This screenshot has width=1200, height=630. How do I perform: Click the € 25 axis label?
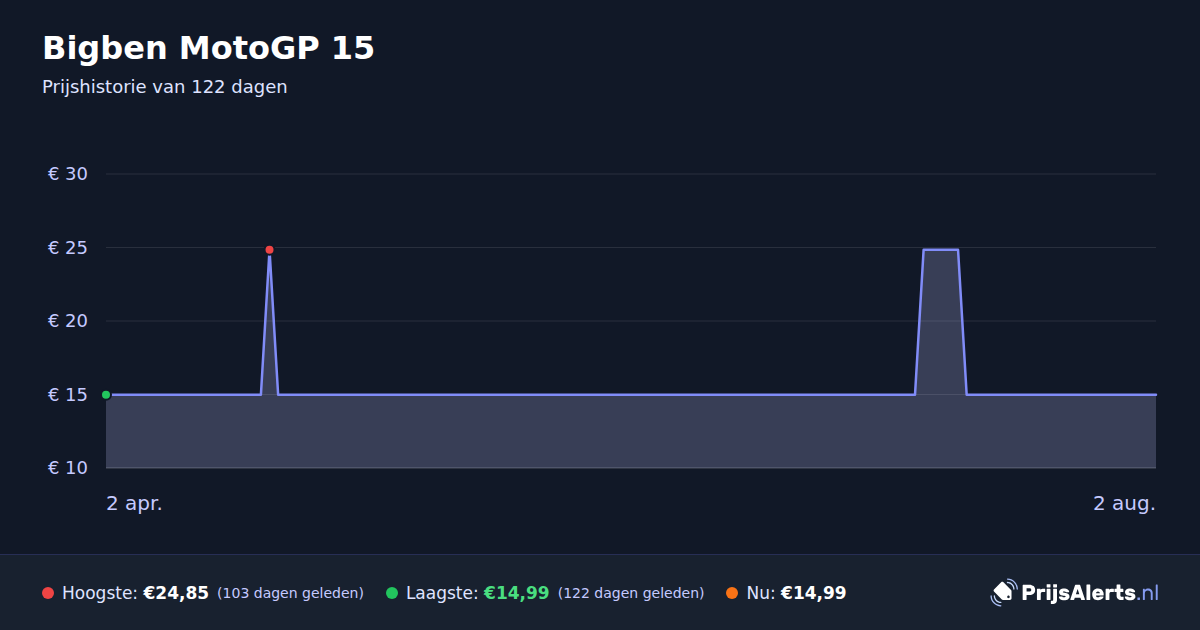point(68,248)
